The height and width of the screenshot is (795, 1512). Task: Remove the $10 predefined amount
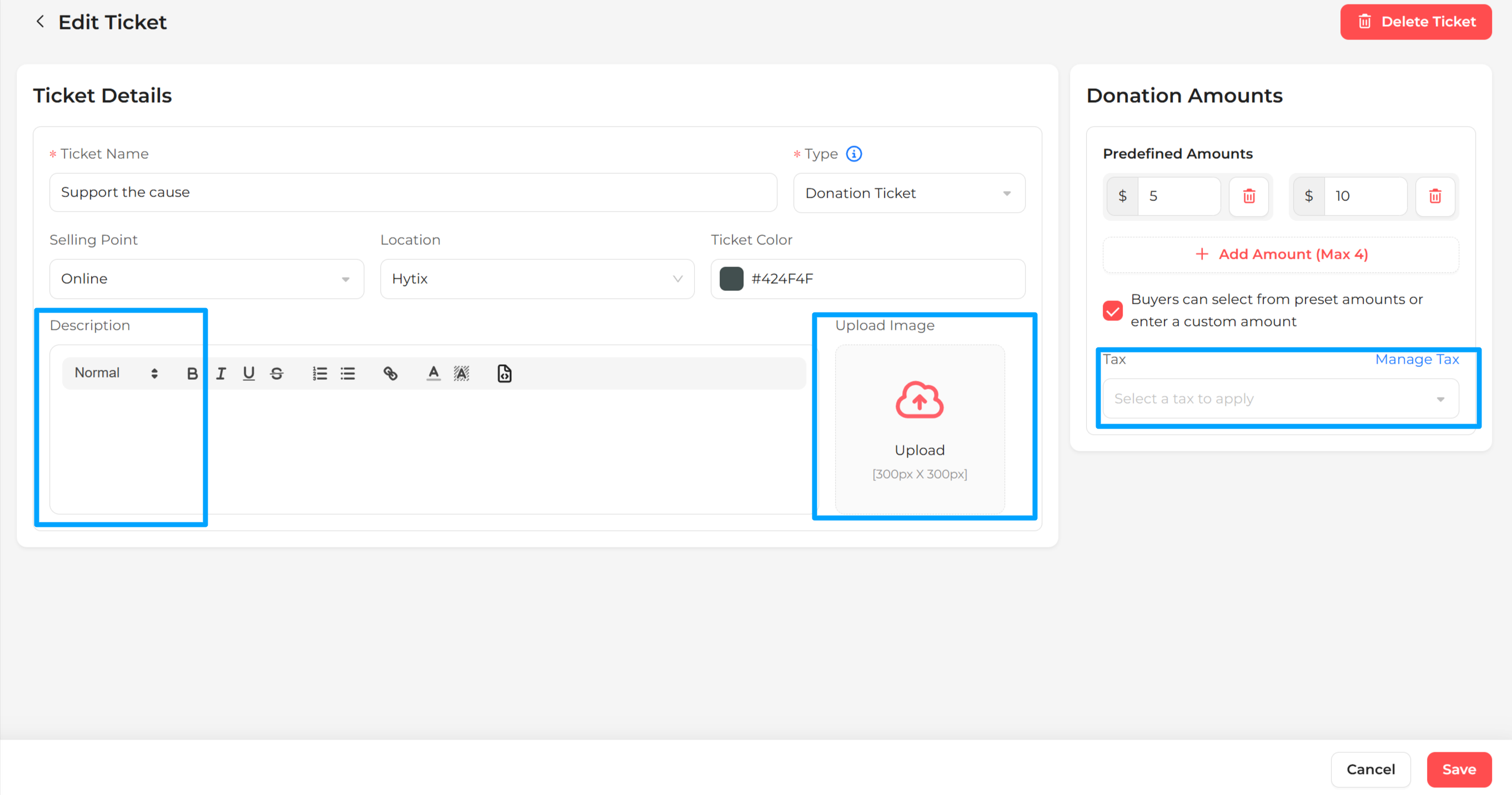pyautogui.click(x=1435, y=196)
